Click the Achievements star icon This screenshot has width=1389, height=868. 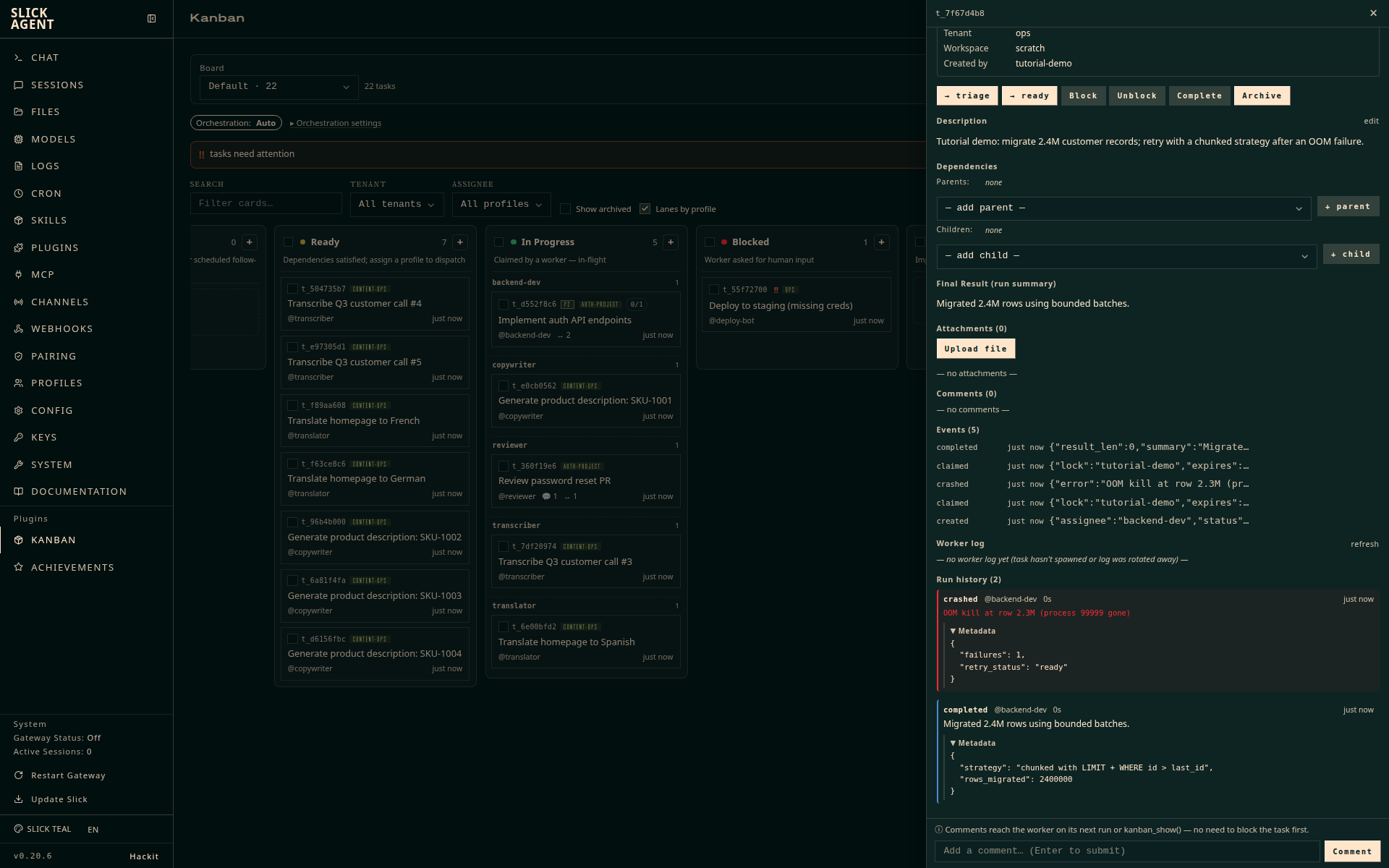pyautogui.click(x=19, y=567)
